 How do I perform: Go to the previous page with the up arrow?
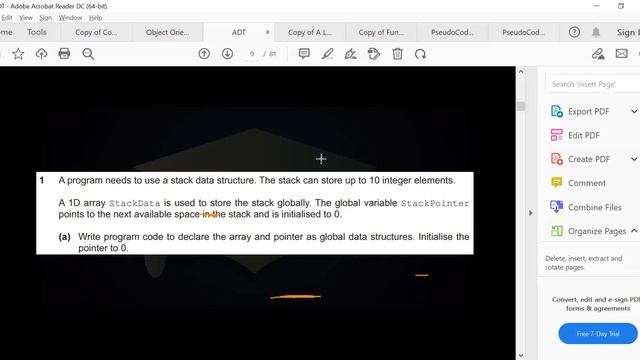pos(204,54)
